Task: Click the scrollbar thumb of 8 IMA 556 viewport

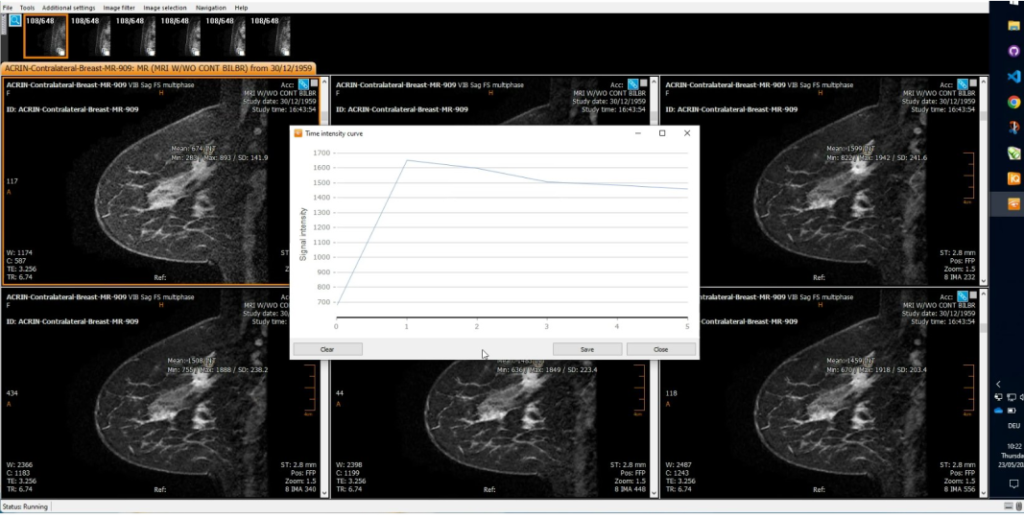Action: coord(982,327)
